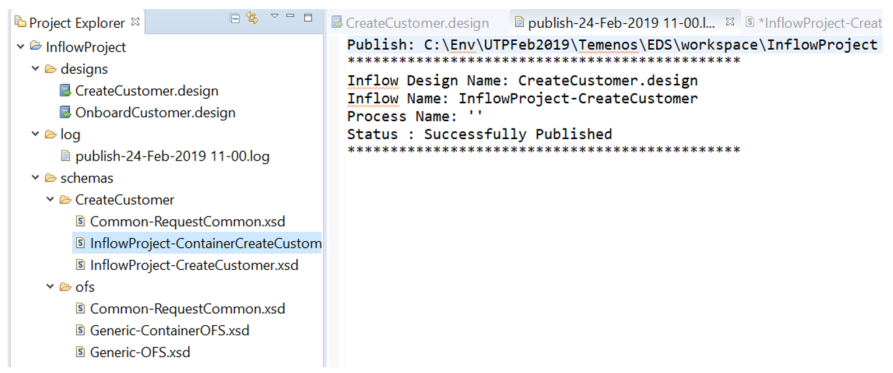Click the Status Successfully Published log line
893x373 pixels.
point(480,134)
